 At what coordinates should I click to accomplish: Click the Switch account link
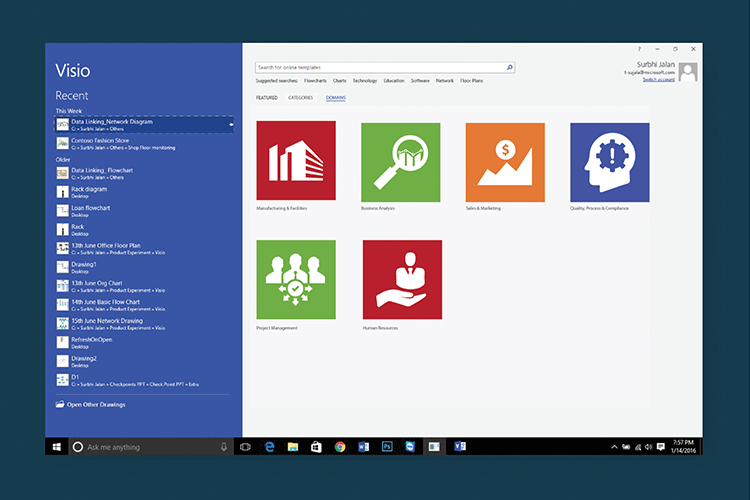coord(658,79)
